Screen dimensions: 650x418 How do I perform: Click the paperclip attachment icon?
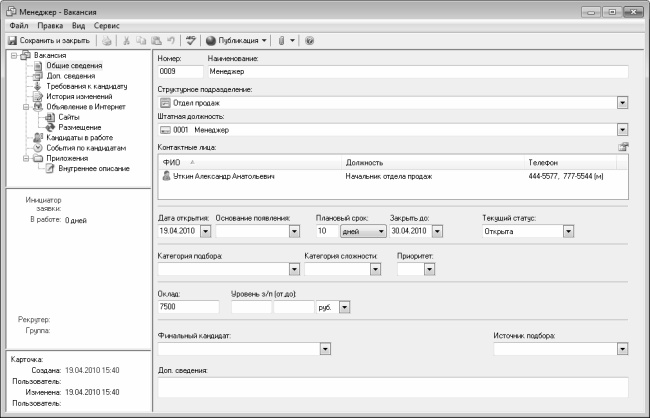coord(281,41)
